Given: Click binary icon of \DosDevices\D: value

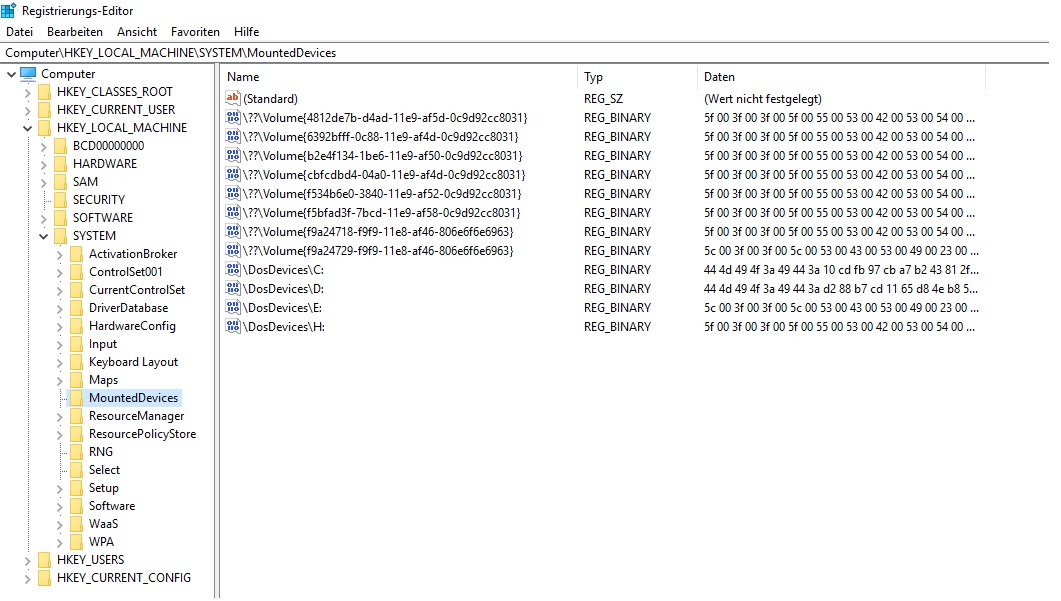Looking at the screenshot, I should point(233,288).
